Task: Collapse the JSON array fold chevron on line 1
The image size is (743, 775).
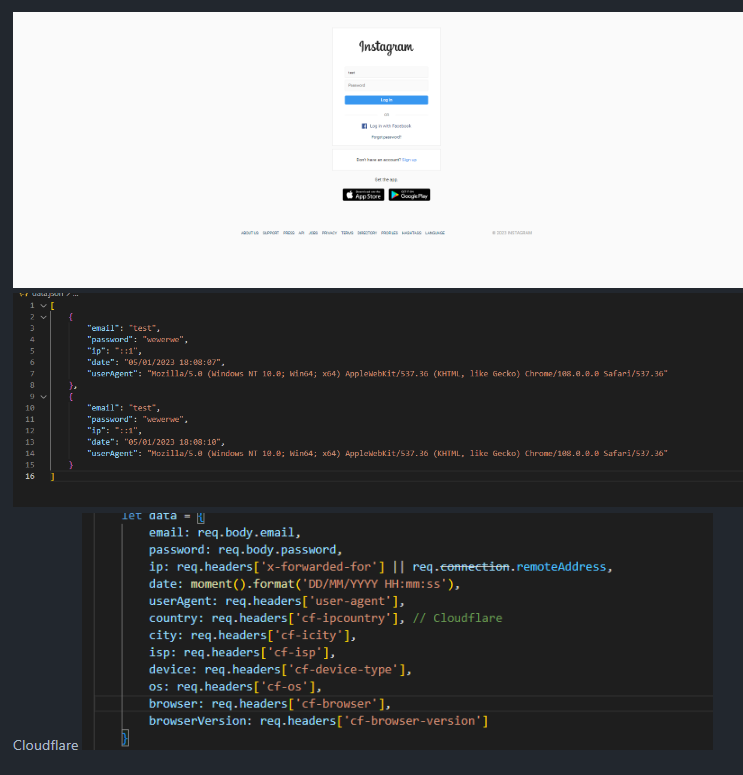Action: [x=44, y=305]
